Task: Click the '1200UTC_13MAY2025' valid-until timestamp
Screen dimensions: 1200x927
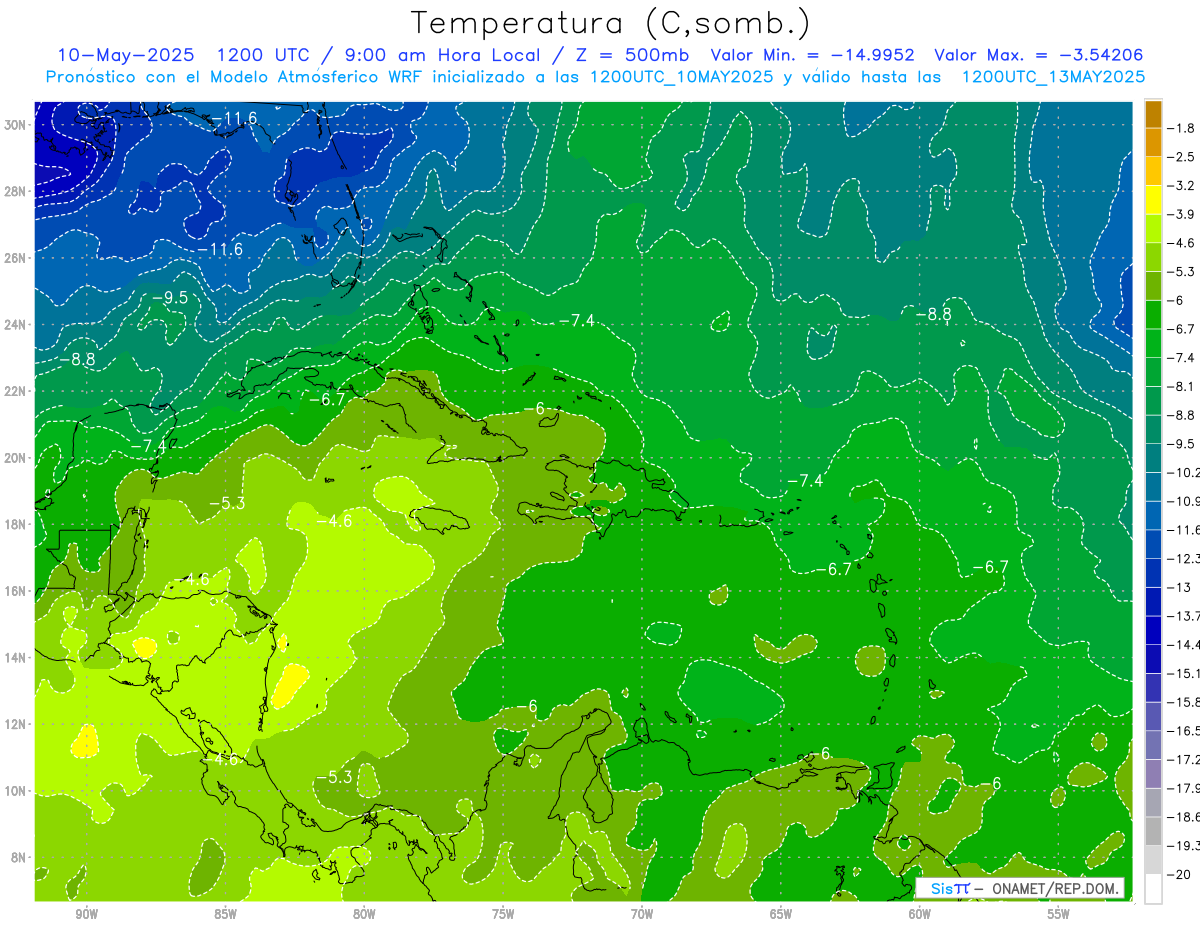Action: pyautogui.click(x=1053, y=77)
